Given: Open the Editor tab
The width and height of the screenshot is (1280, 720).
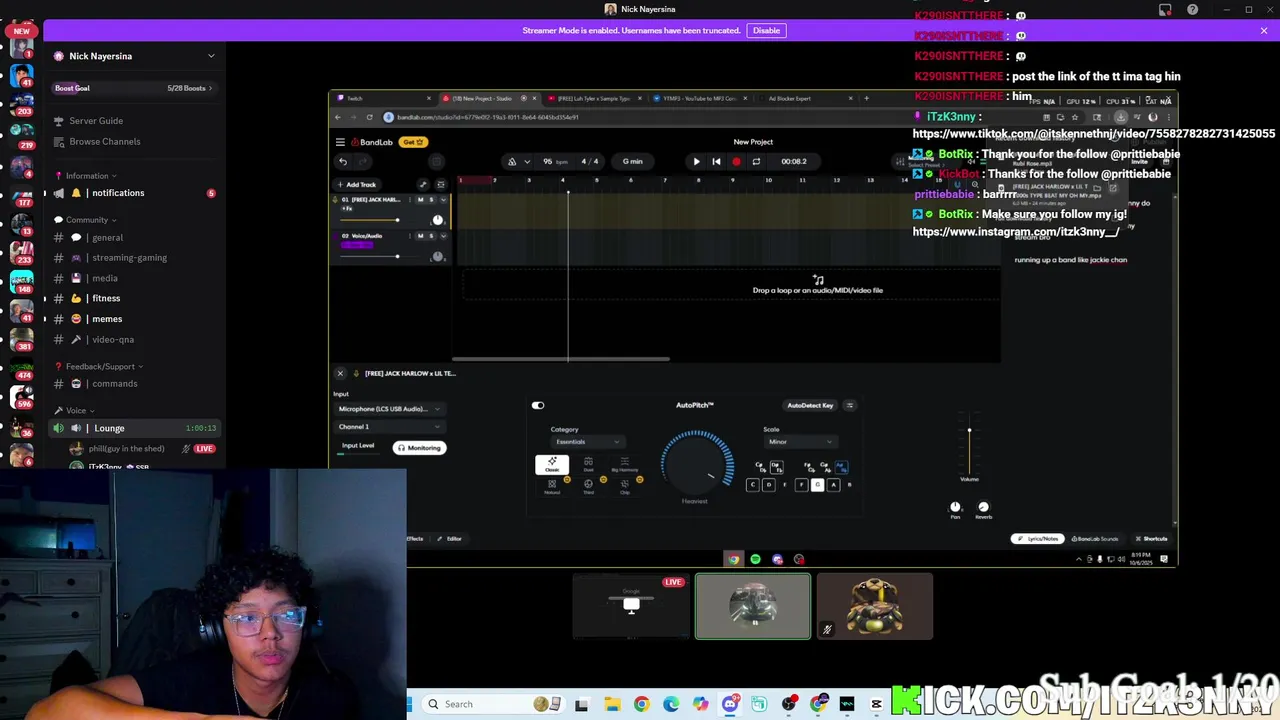Looking at the screenshot, I should (450, 539).
